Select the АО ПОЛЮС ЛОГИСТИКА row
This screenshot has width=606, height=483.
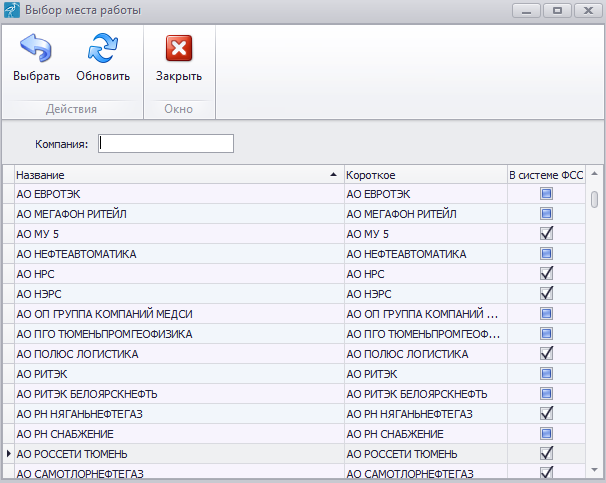175,354
